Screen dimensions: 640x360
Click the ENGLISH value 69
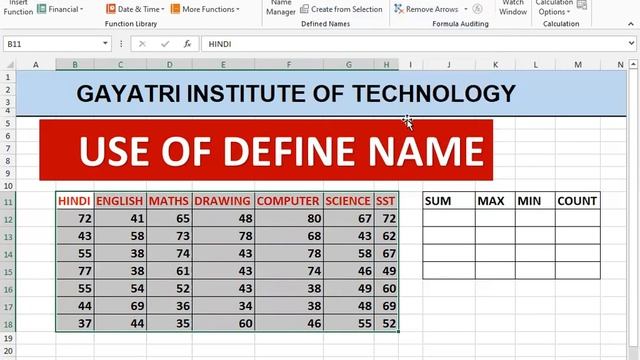(x=120, y=306)
